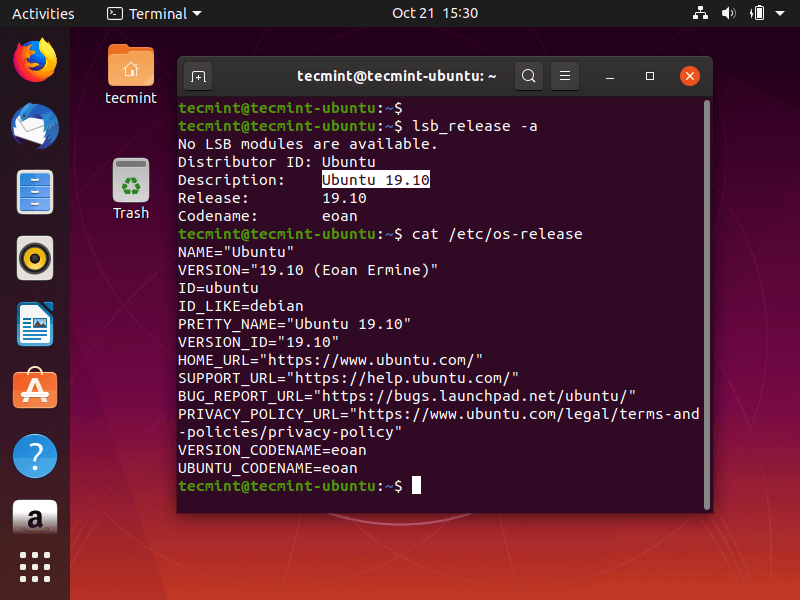The width and height of the screenshot is (800, 600).
Task: Show the Applications grid
Action: pos(34,567)
